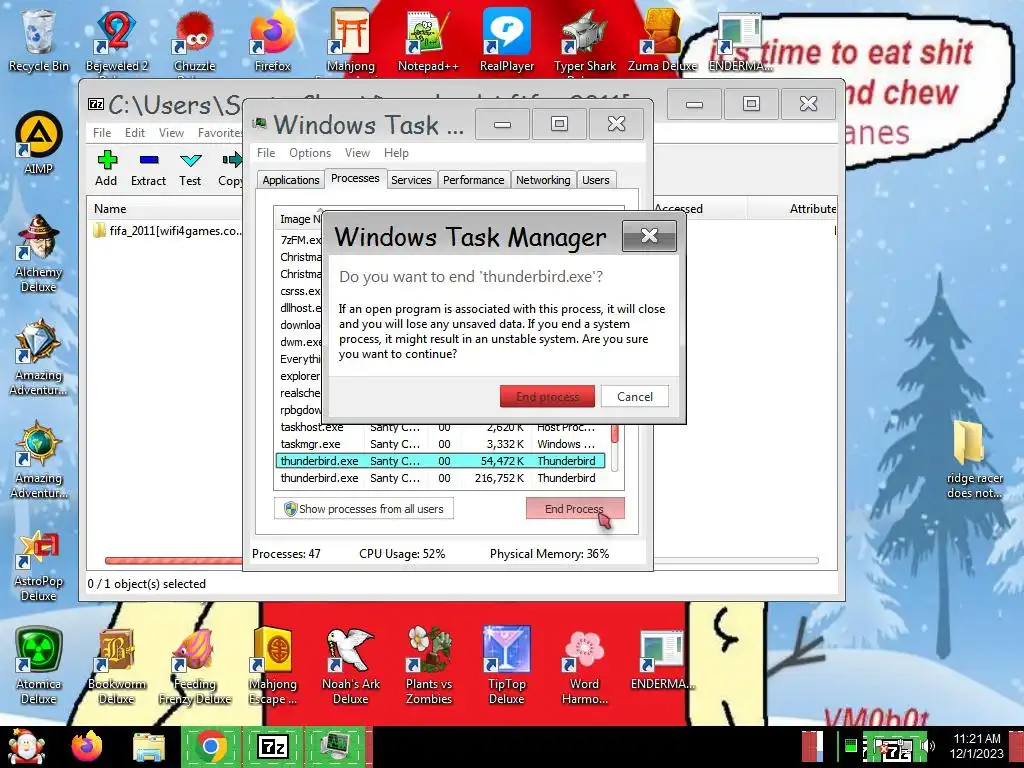Open Task Manager Options menu

coord(310,153)
